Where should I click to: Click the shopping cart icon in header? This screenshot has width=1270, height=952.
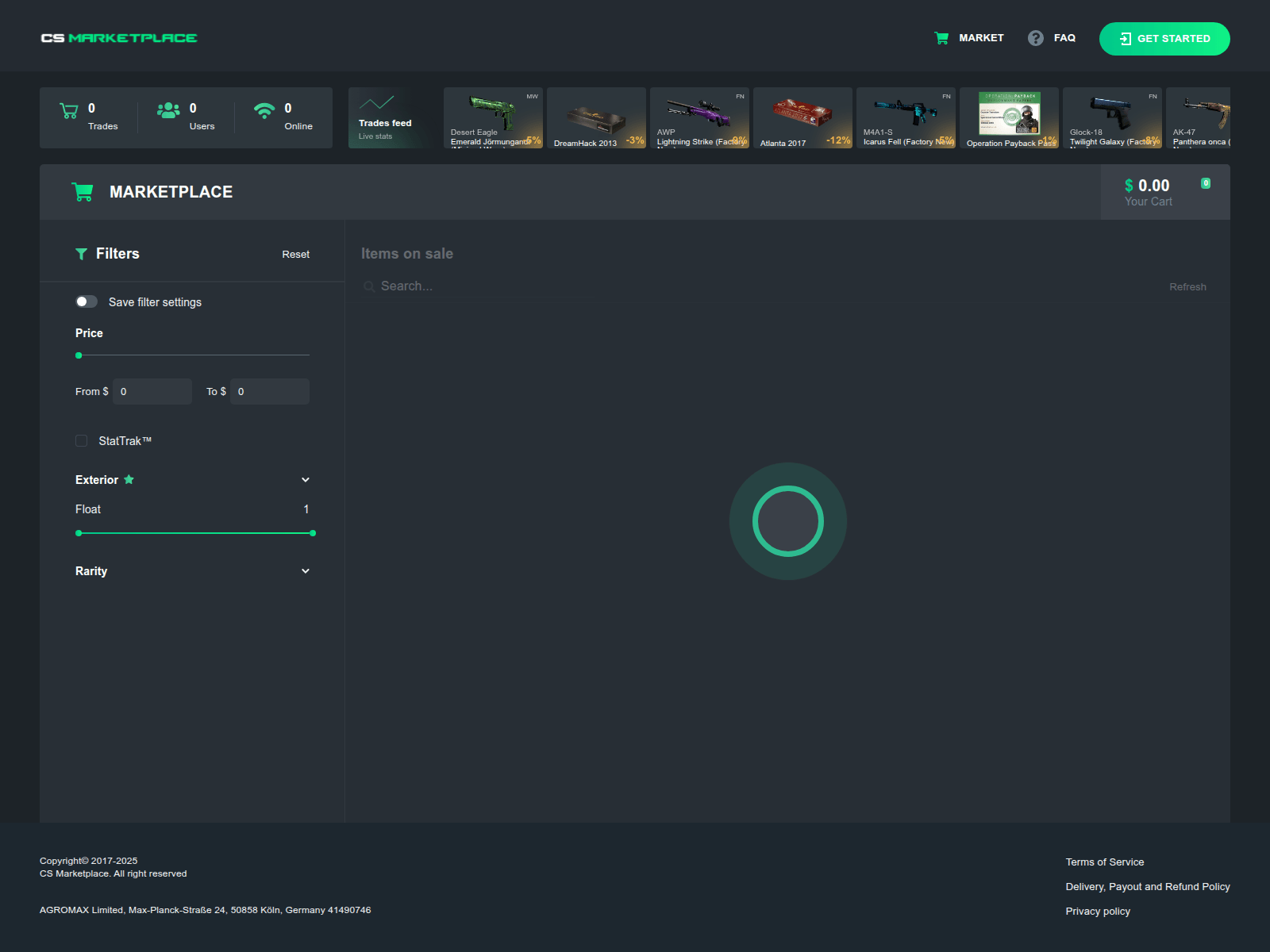click(941, 37)
